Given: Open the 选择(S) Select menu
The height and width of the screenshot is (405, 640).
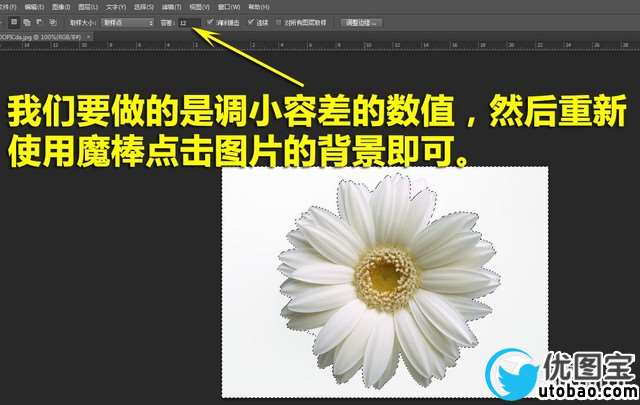Looking at the screenshot, I should [x=144, y=7].
